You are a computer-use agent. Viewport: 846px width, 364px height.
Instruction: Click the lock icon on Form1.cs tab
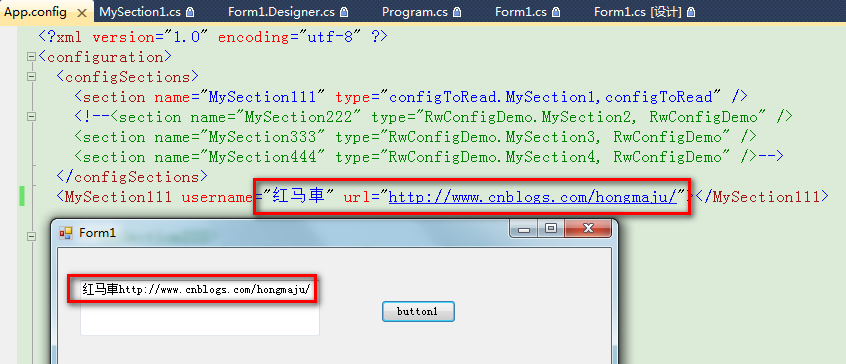(x=556, y=12)
